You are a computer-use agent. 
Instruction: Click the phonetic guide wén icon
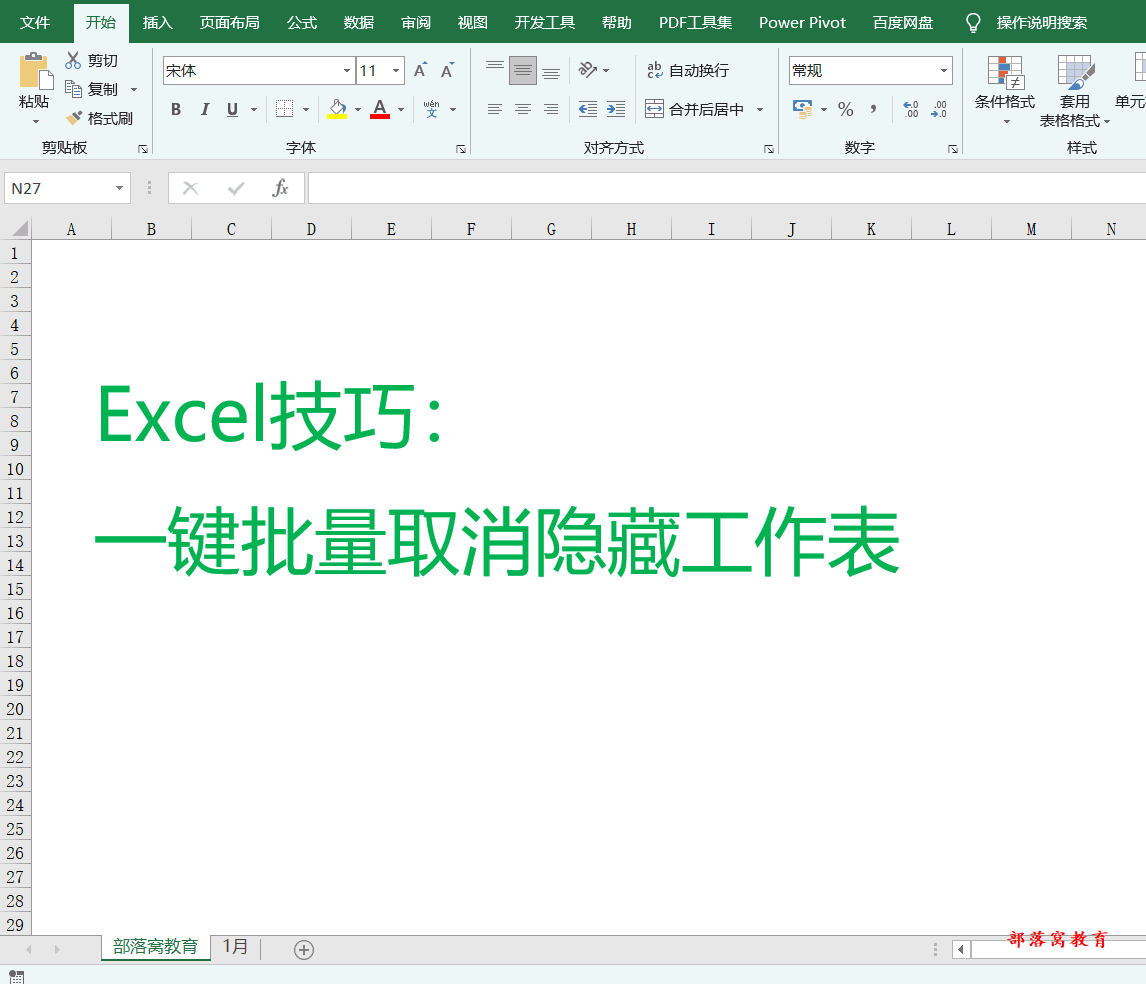[x=431, y=109]
